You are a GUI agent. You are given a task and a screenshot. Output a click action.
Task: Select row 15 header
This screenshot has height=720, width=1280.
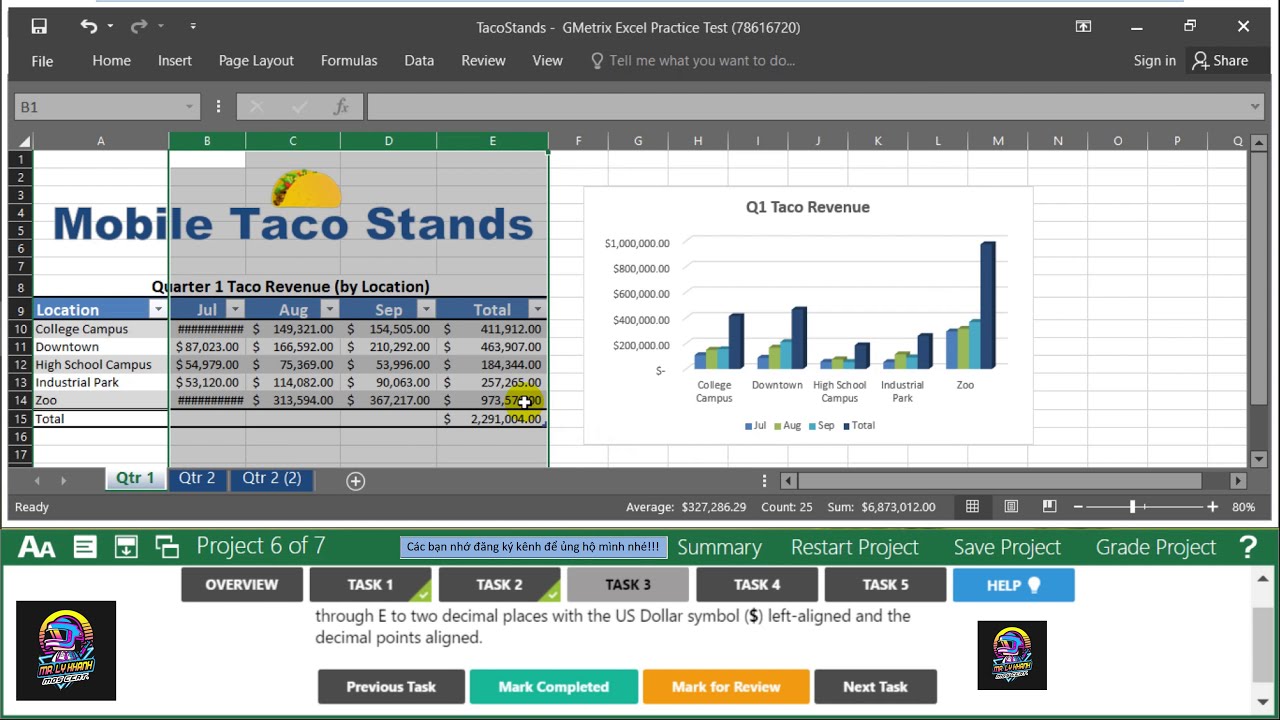click(x=20, y=419)
